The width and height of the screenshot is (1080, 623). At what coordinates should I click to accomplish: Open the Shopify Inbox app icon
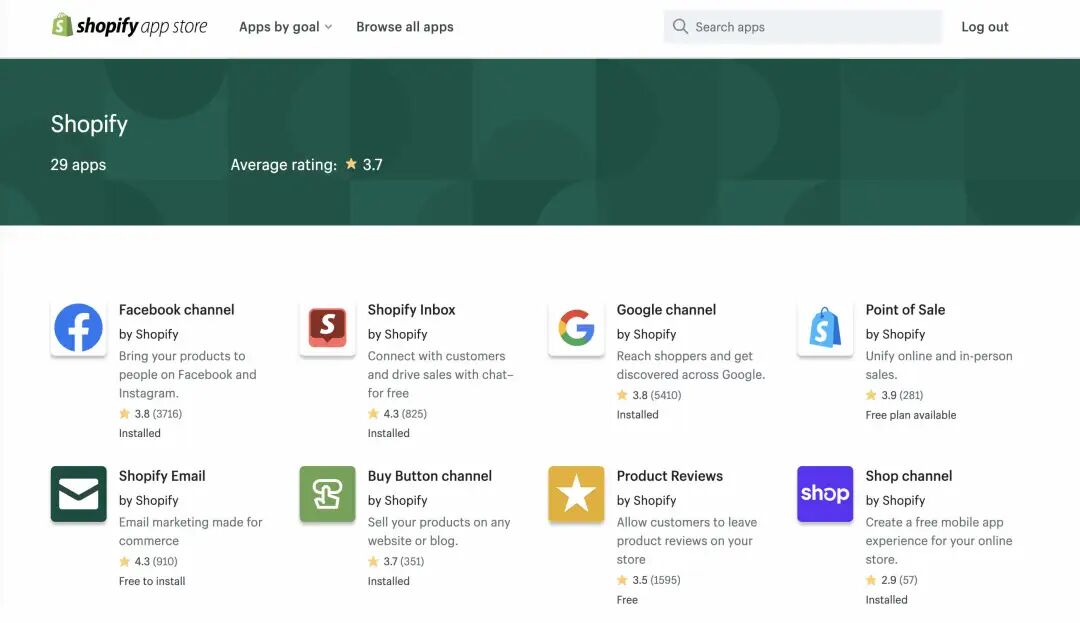[327, 328]
